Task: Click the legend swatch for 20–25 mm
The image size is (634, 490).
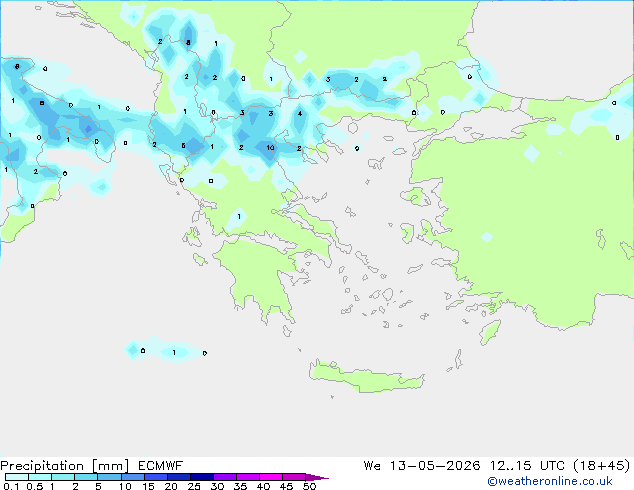Action: (x=178, y=477)
